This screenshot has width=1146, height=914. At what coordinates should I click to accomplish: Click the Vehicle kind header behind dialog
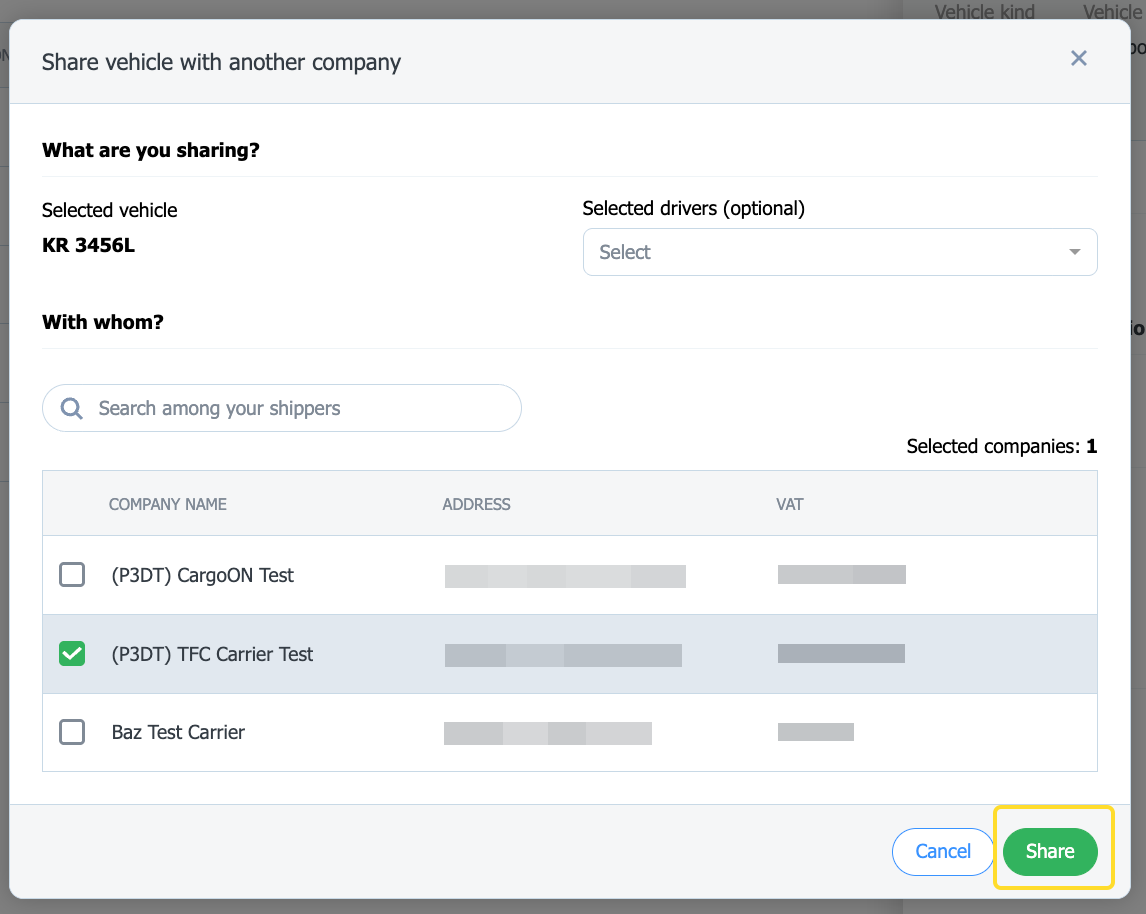pos(984,12)
